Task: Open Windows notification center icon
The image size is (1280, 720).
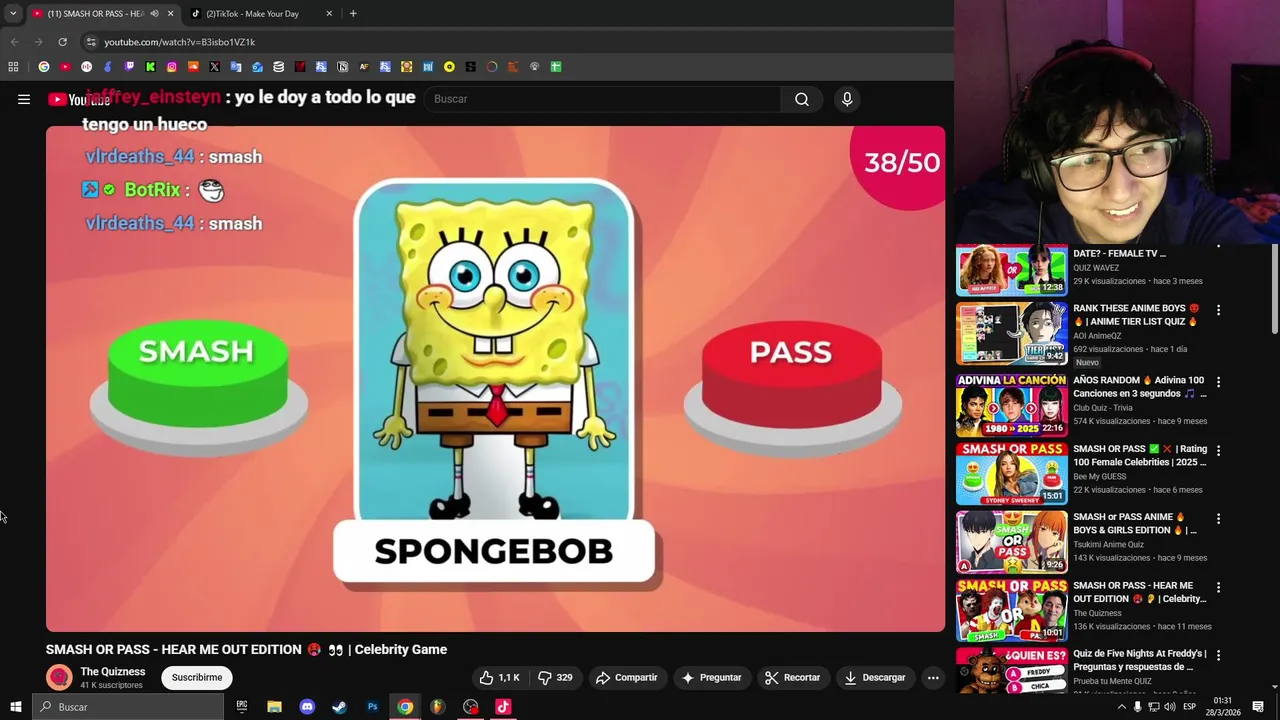Action: (x=1258, y=707)
